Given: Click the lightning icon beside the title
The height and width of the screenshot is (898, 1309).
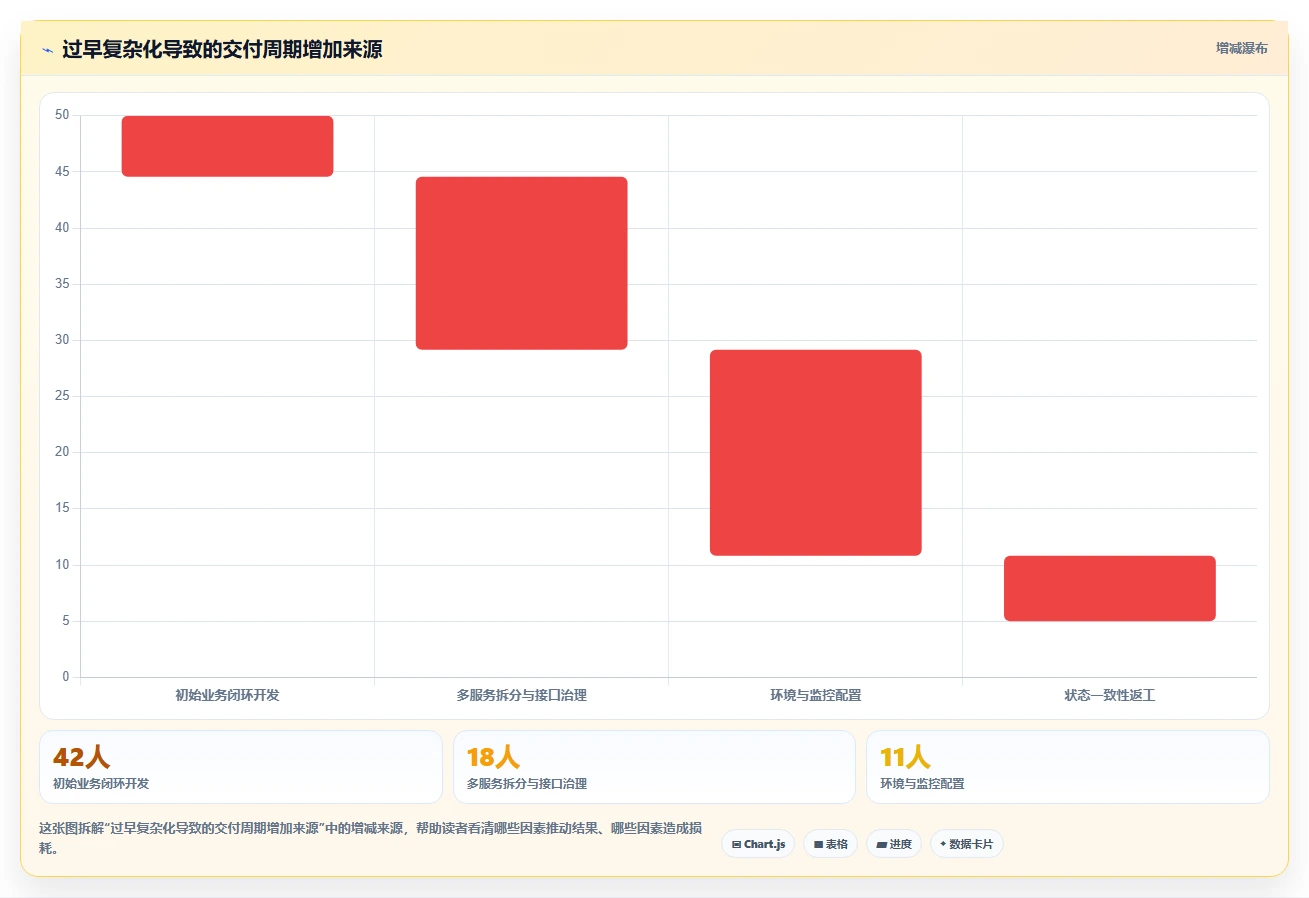Looking at the screenshot, I should 47,50.
